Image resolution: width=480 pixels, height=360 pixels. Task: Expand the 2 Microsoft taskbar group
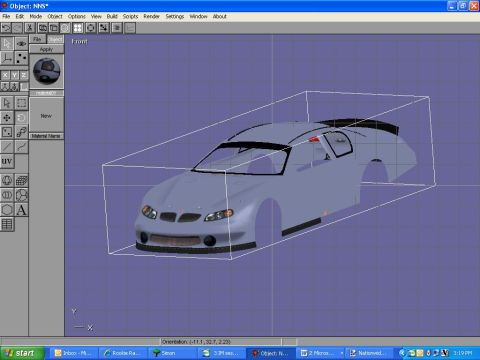(x=320, y=353)
